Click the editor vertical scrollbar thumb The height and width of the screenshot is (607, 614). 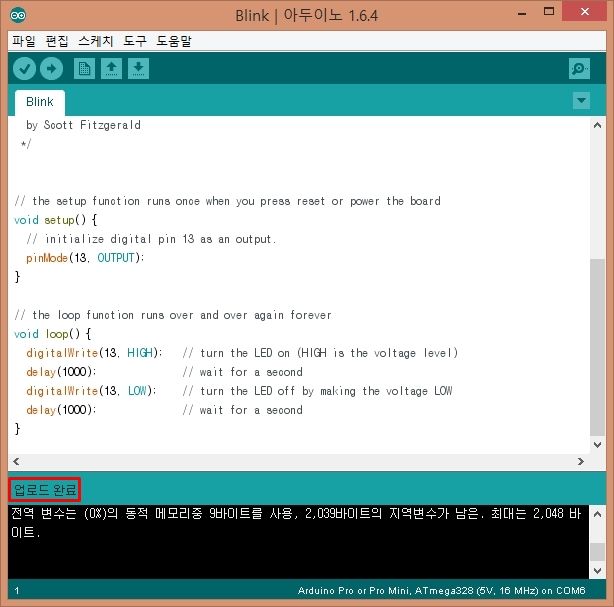click(x=597, y=347)
